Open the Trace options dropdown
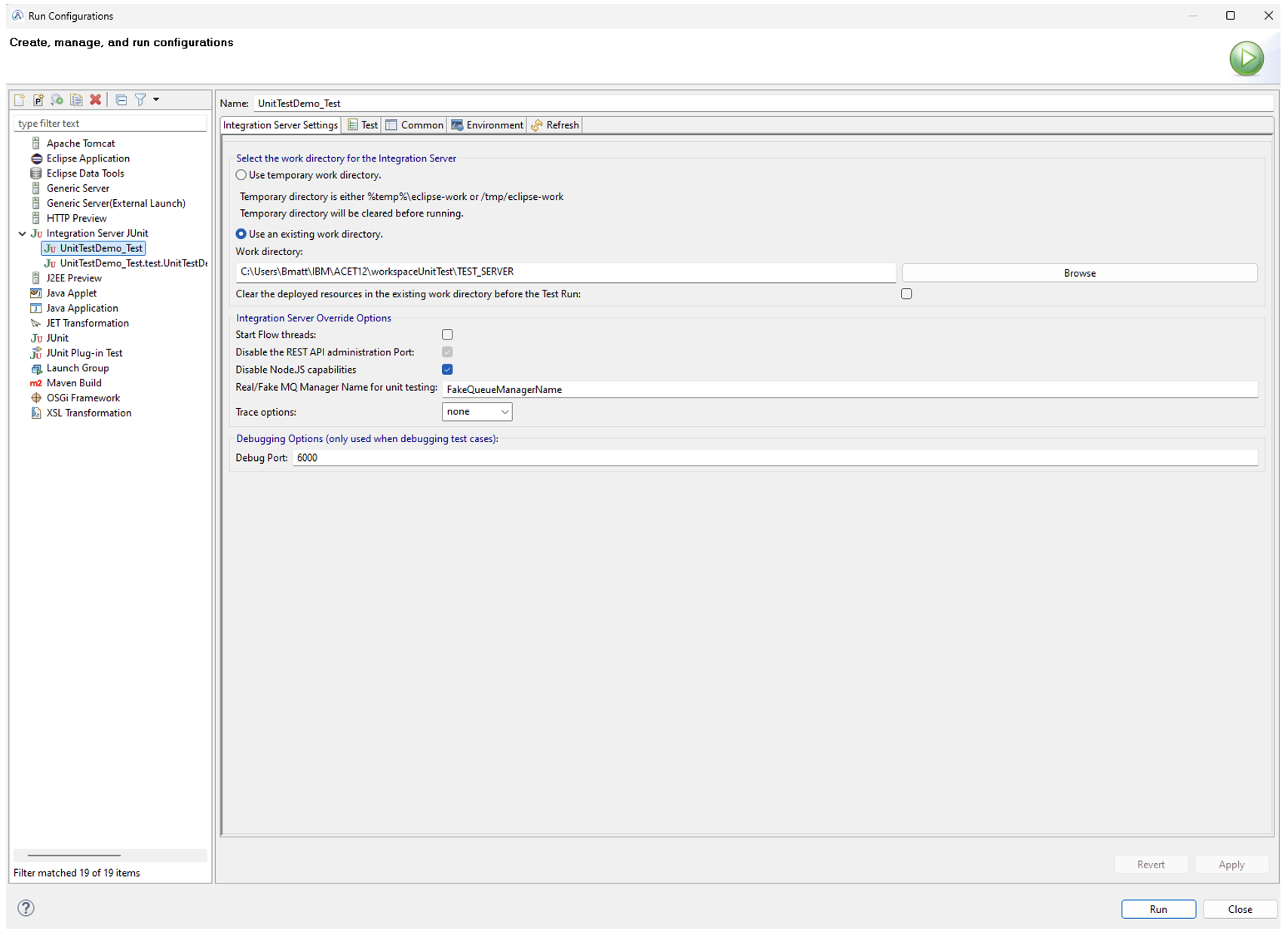Viewport: 1288px width, 934px height. (x=477, y=412)
